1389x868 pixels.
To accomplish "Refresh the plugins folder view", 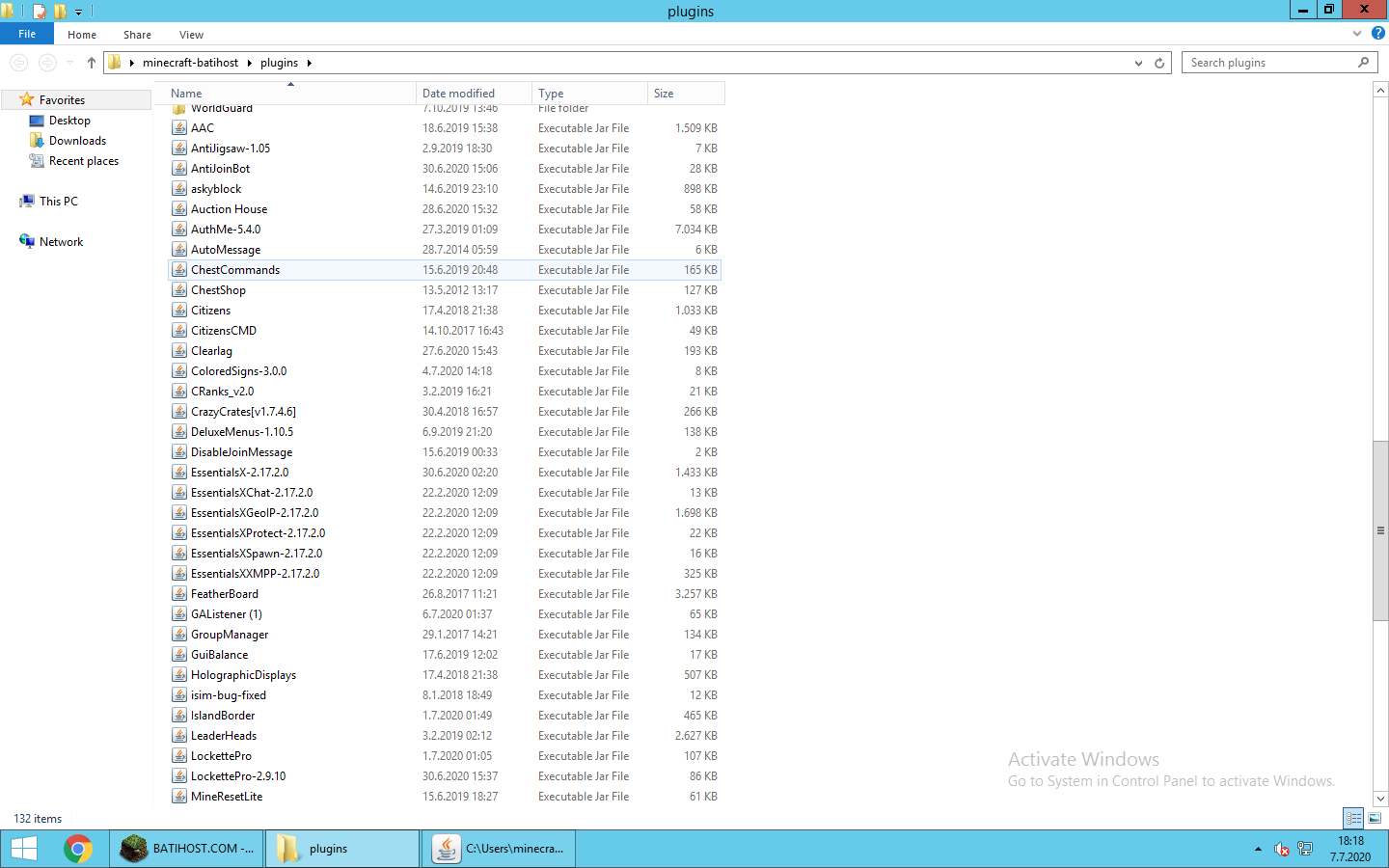I will point(1159,63).
